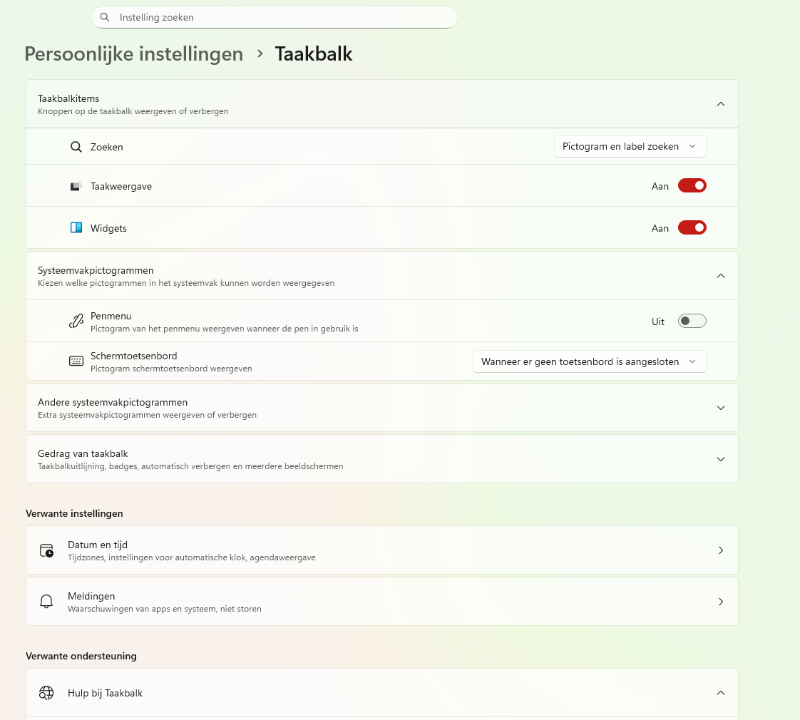Disable the Widgets toggle
Viewport: 800px width, 720px height.
(x=692, y=227)
